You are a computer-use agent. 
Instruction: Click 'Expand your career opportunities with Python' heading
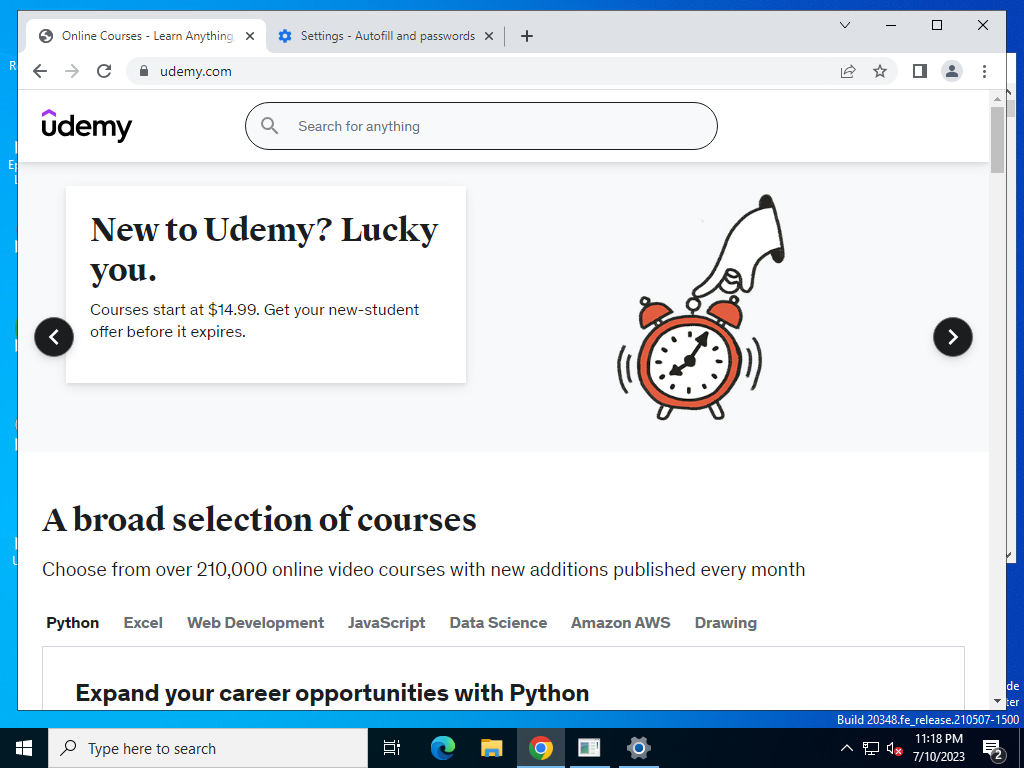(332, 693)
